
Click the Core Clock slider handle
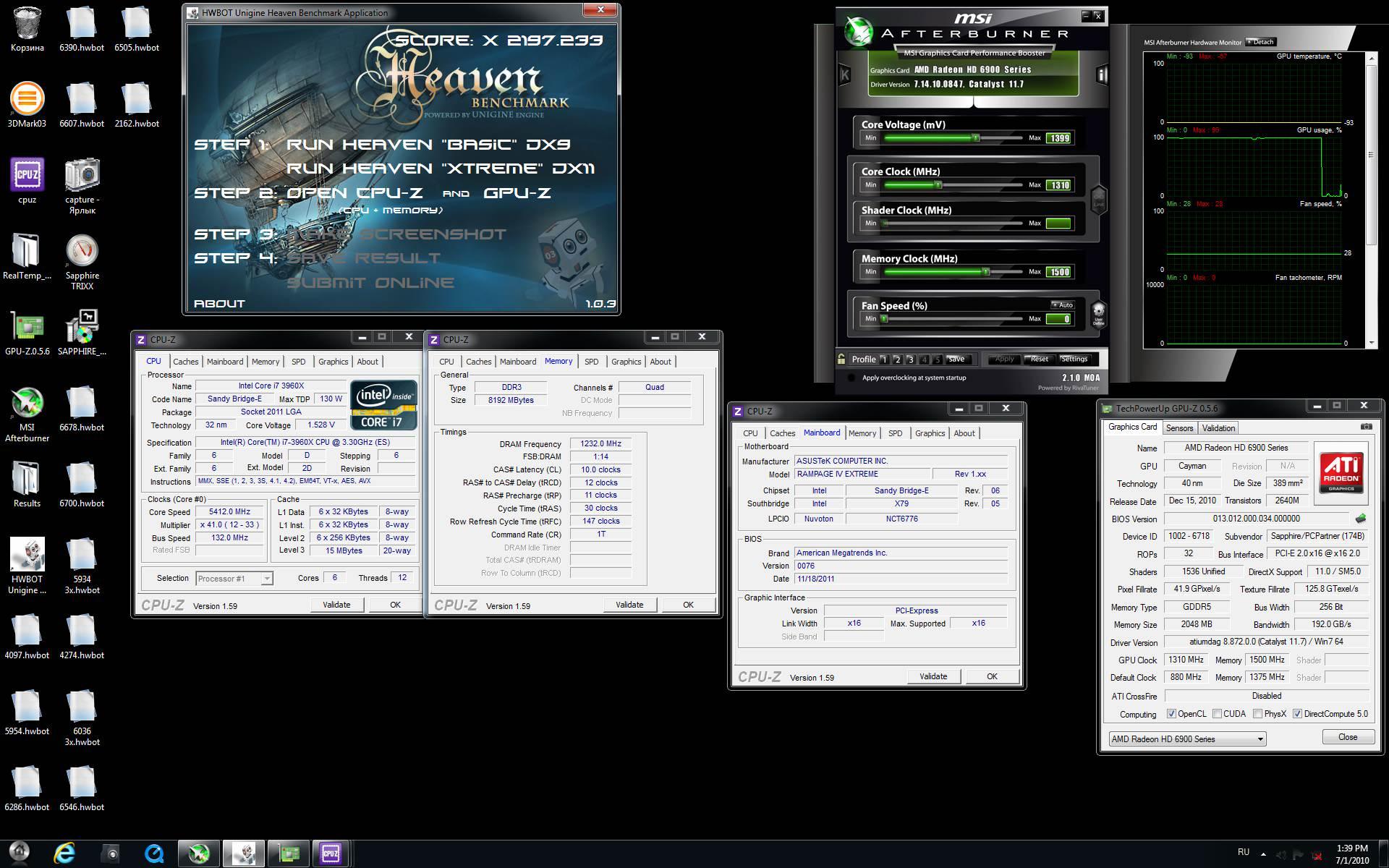pyautogui.click(x=938, y=185)
